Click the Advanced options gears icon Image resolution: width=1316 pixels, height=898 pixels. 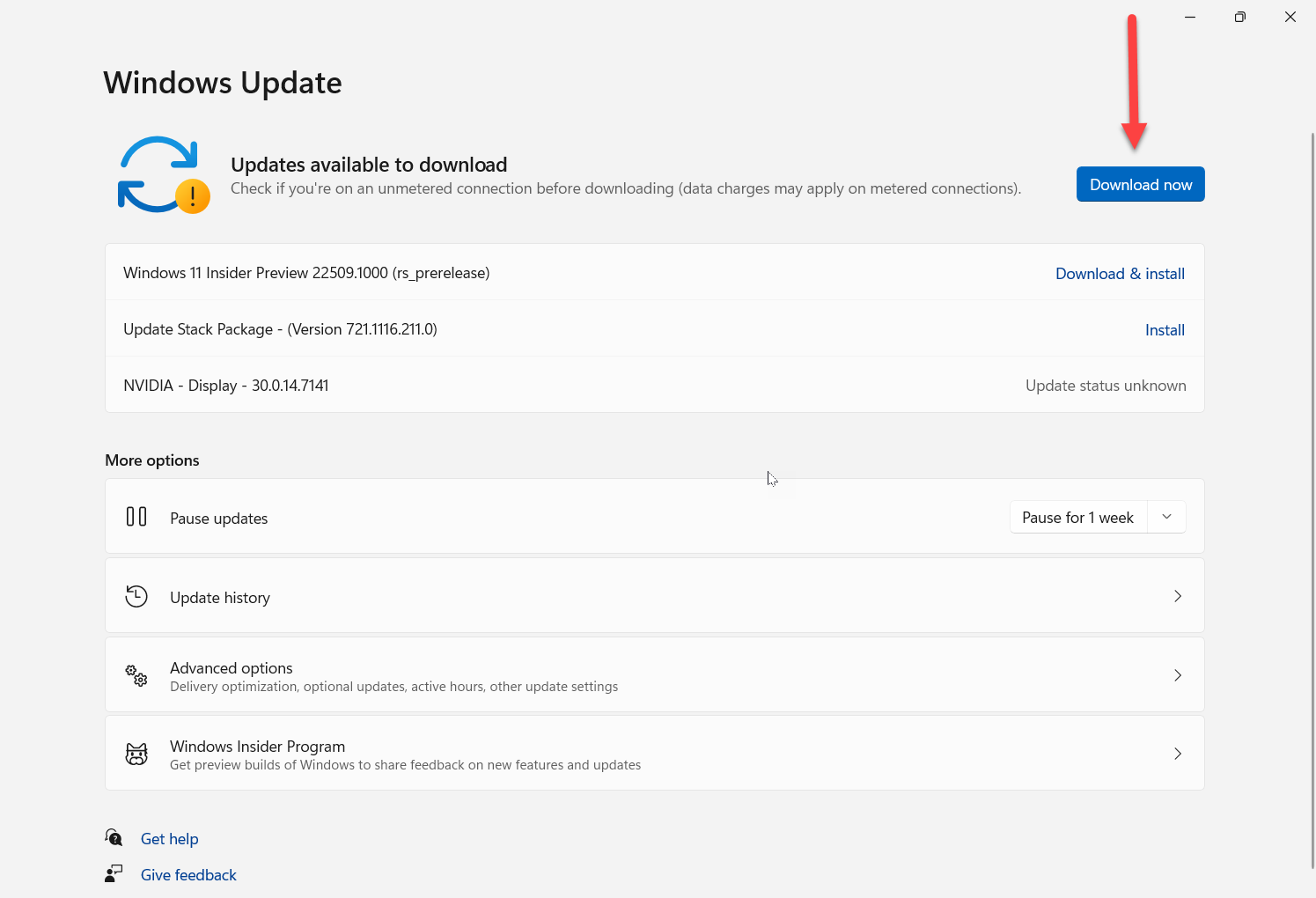136,675
